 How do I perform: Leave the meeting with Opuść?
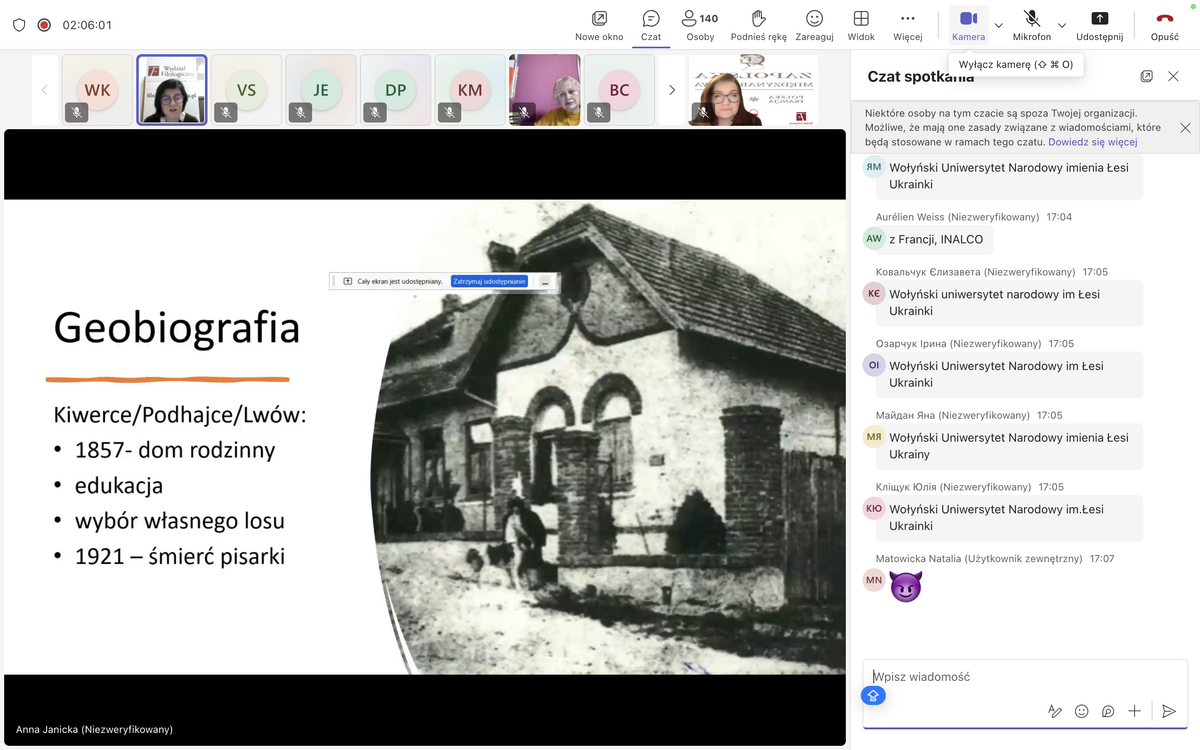pos(1164,24)
